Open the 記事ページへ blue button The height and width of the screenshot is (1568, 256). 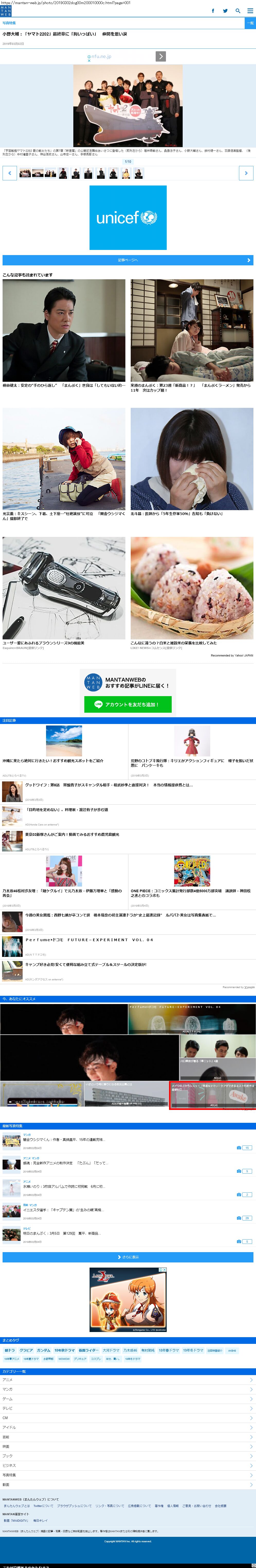click(x=128, y=260)
